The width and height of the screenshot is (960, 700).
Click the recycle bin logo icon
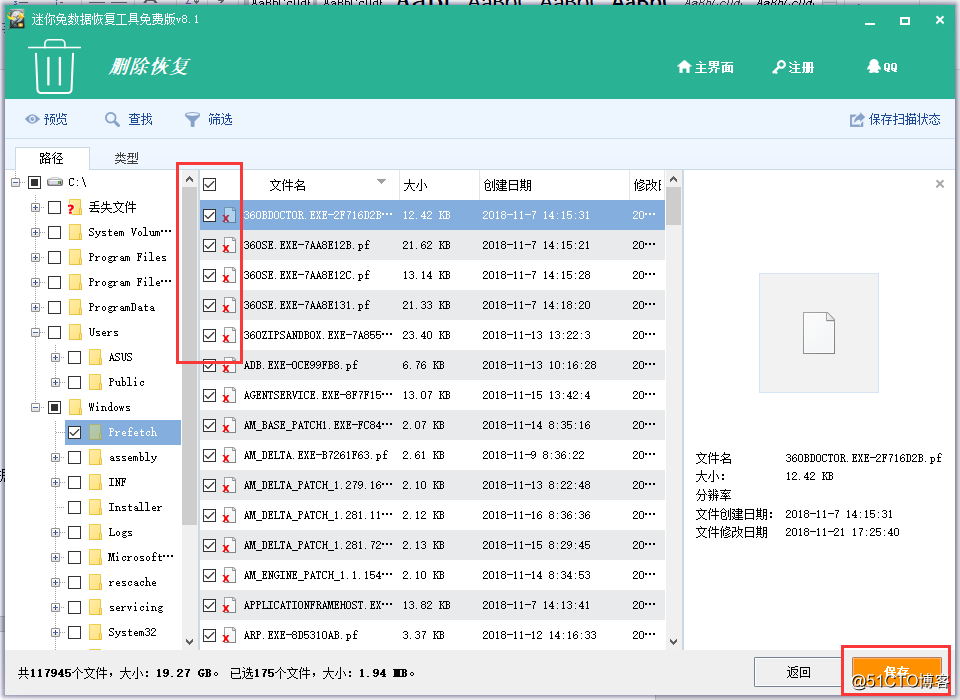pos(54,67)
